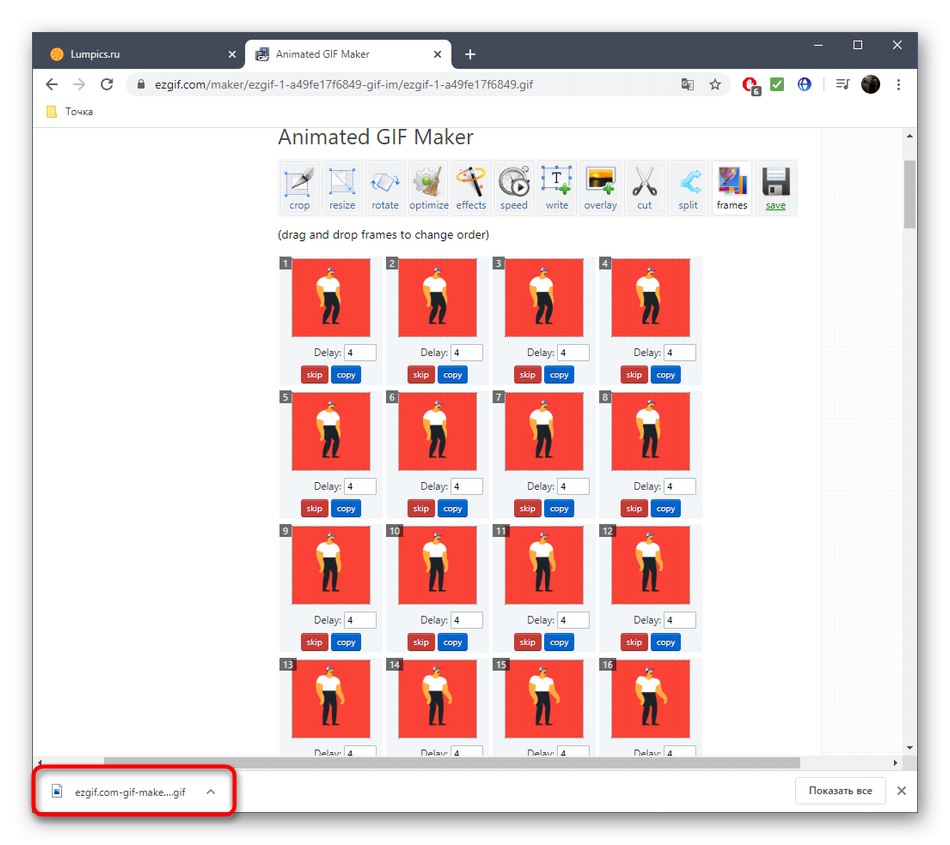Copy frame 5
Viewport: 950px width, 845px height.
pyautogui.click(x=346, y=509)
